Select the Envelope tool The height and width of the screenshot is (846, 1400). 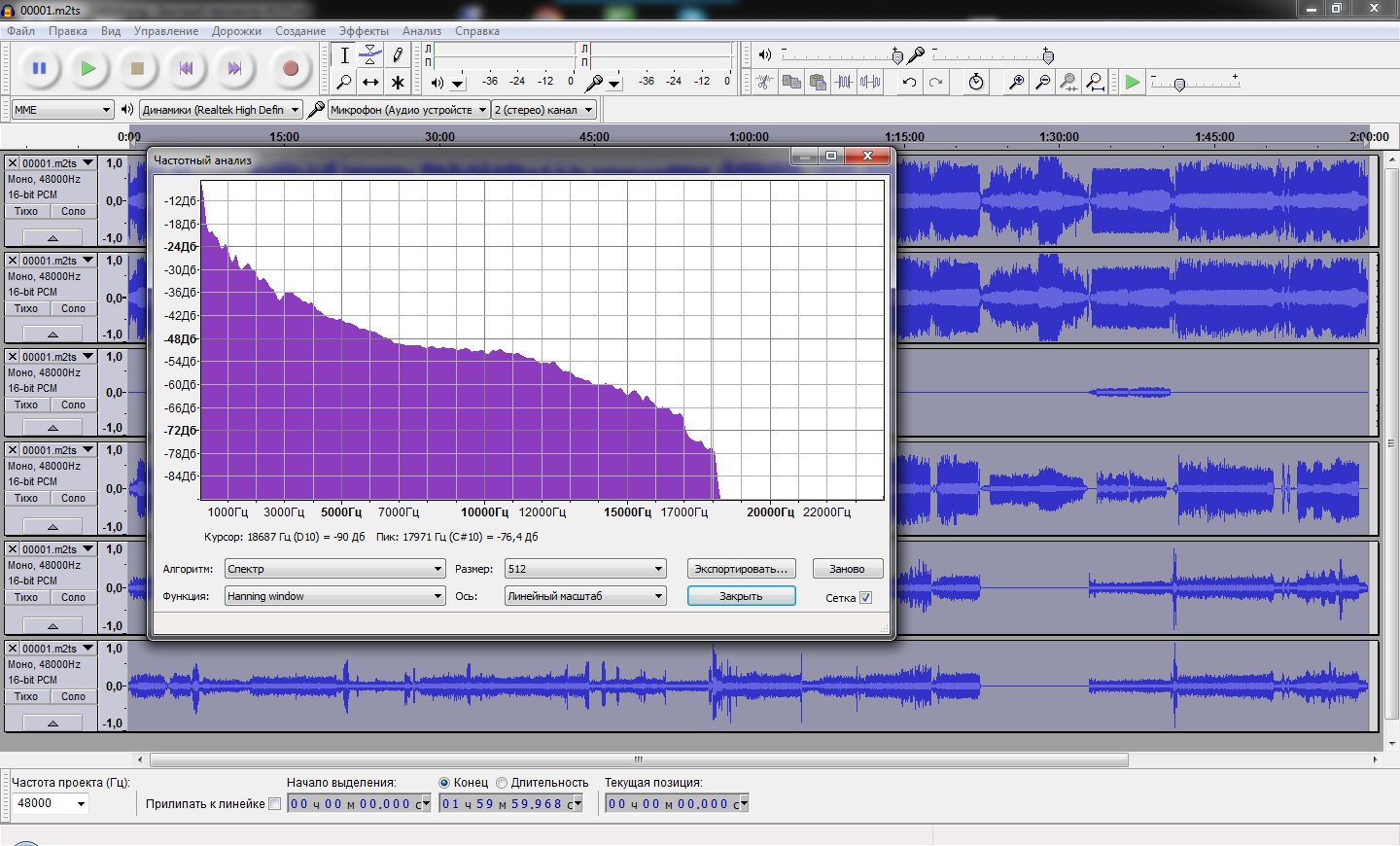click(x=370, y=55)
